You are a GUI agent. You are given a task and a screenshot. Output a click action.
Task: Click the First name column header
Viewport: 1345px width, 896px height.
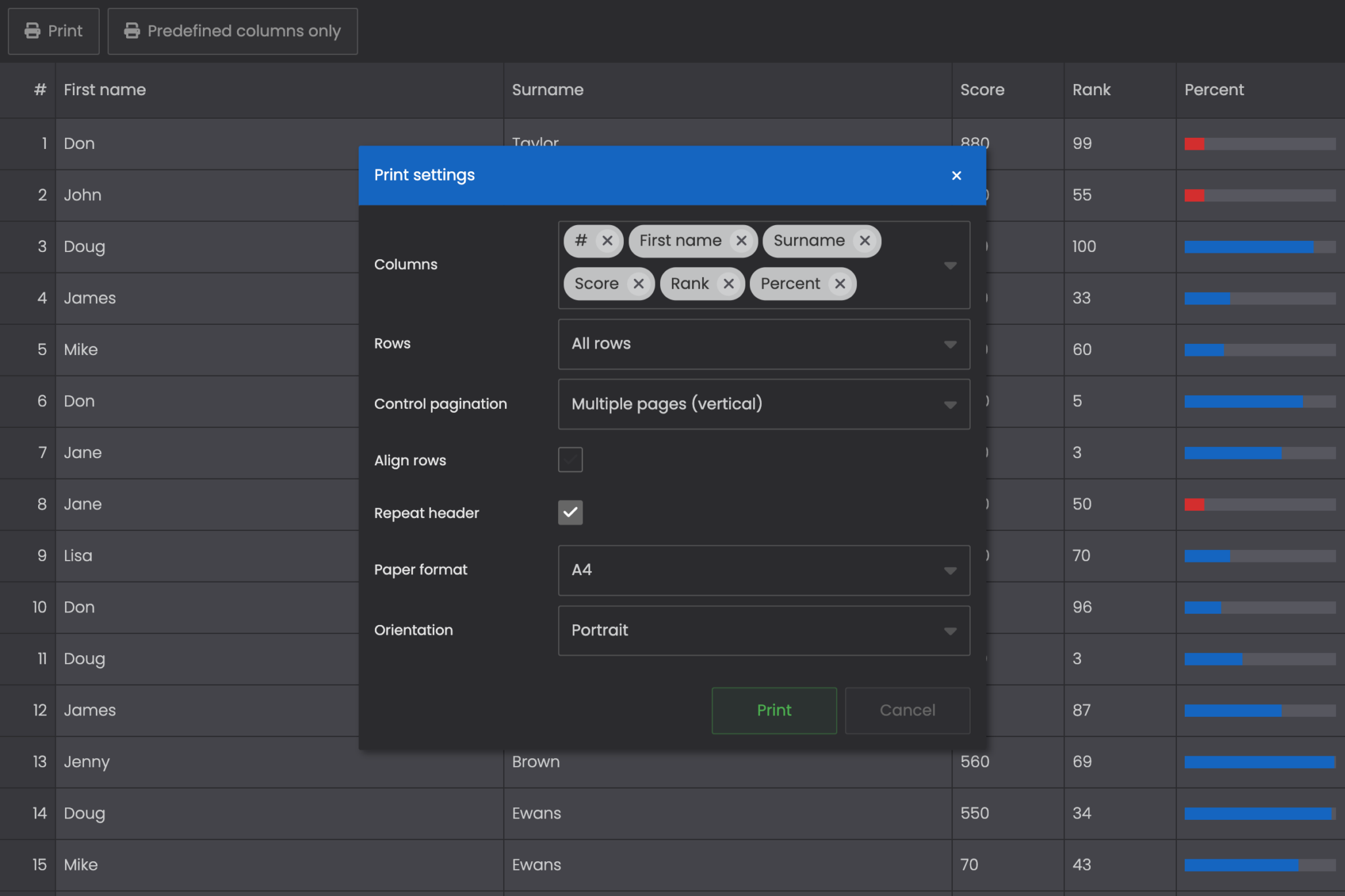tap(280, 90)
